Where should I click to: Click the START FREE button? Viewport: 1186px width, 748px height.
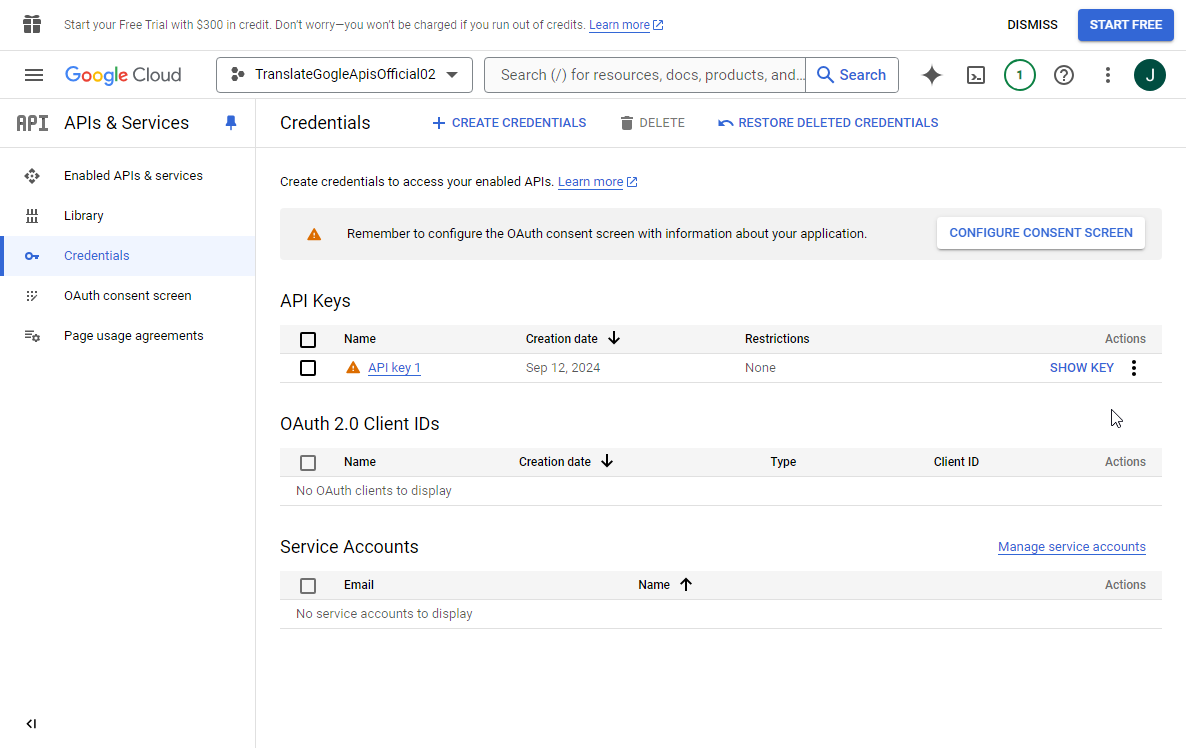(x=1125, y=25)
